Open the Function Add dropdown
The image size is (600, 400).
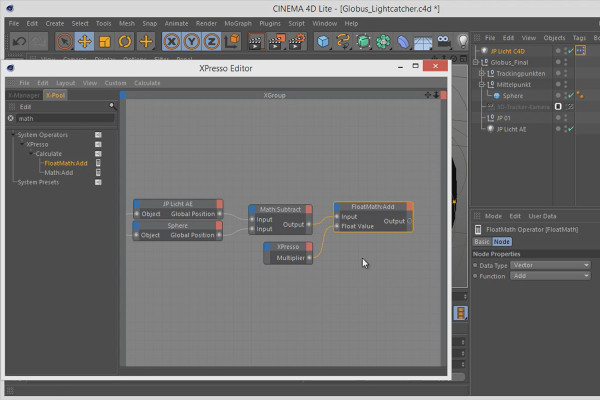point(550,276)
